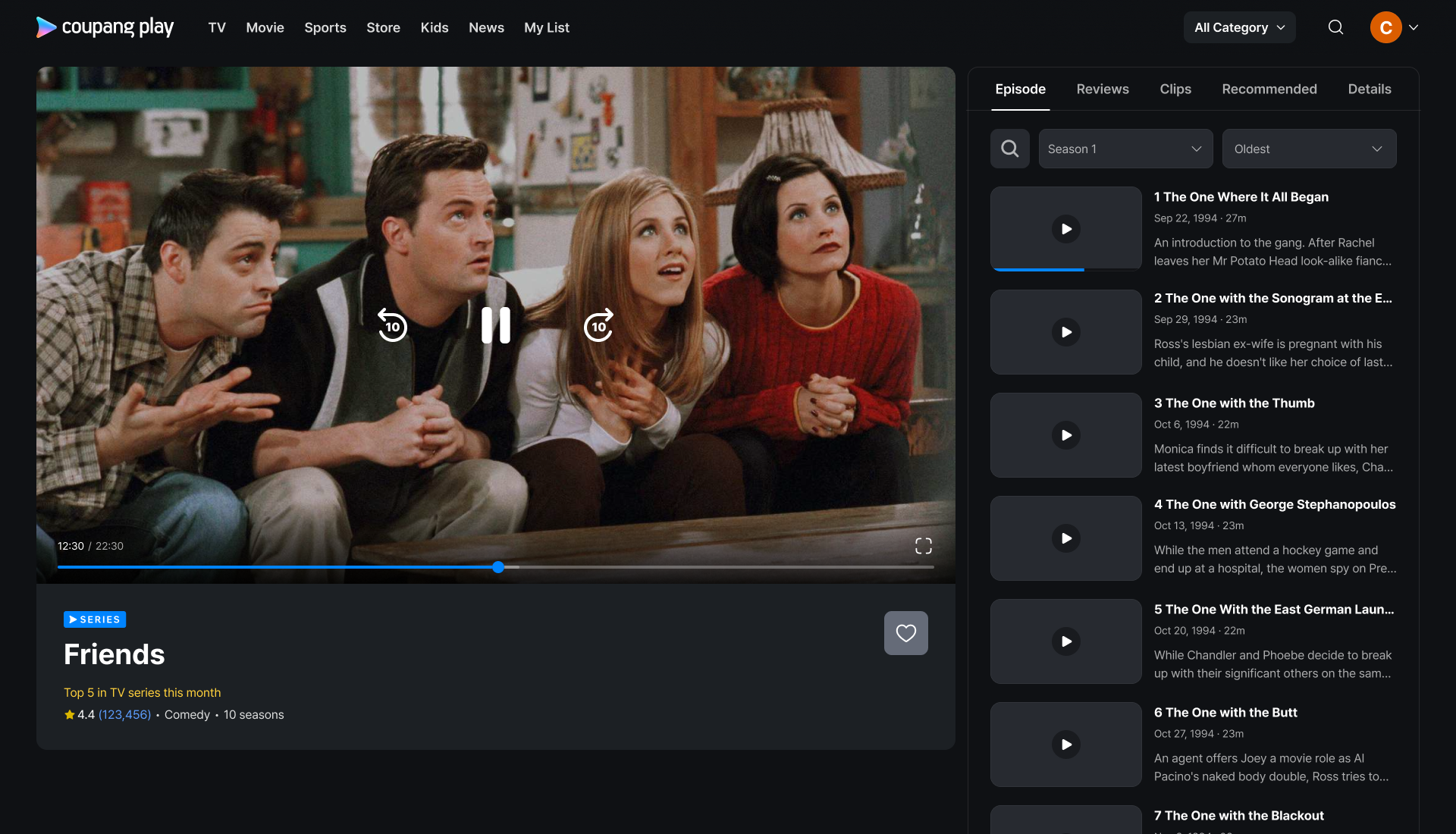
Task: Switch to the Reviews tab
Action: (x=1102, y=89)
